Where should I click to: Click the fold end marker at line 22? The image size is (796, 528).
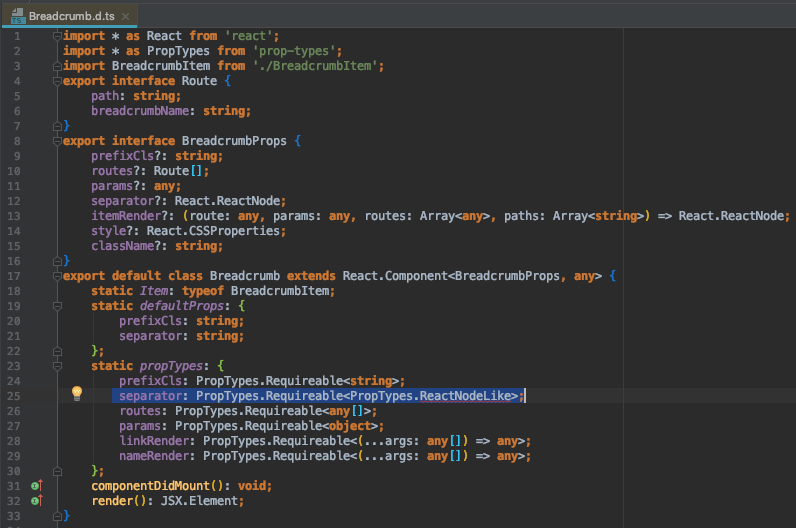(57, 351)
